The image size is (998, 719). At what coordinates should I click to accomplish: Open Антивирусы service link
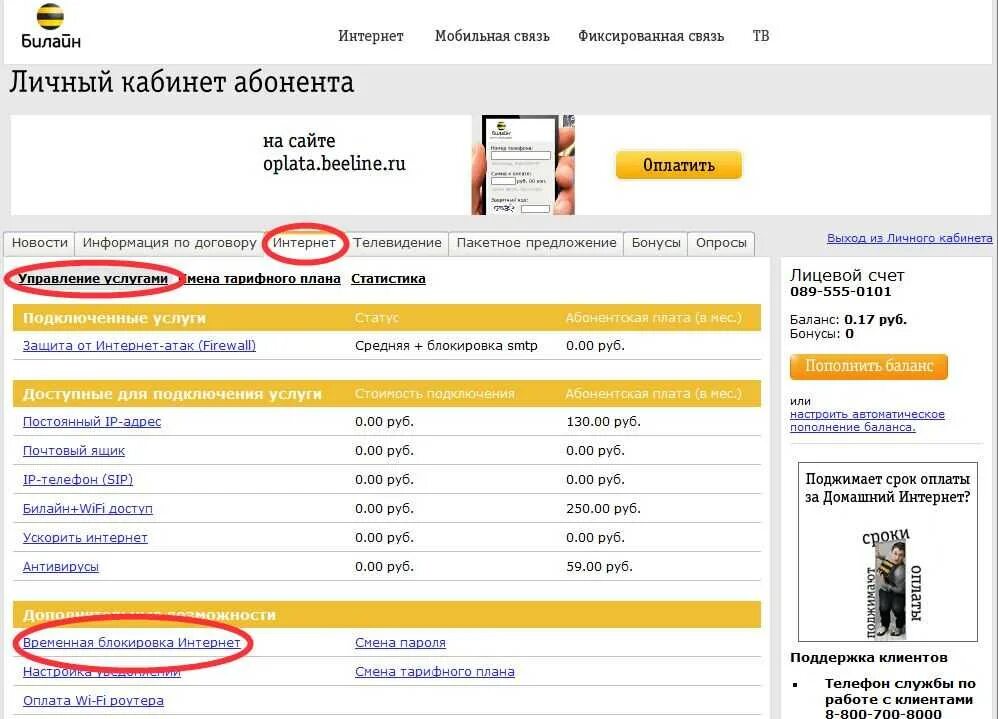click(x=61, y=567)
